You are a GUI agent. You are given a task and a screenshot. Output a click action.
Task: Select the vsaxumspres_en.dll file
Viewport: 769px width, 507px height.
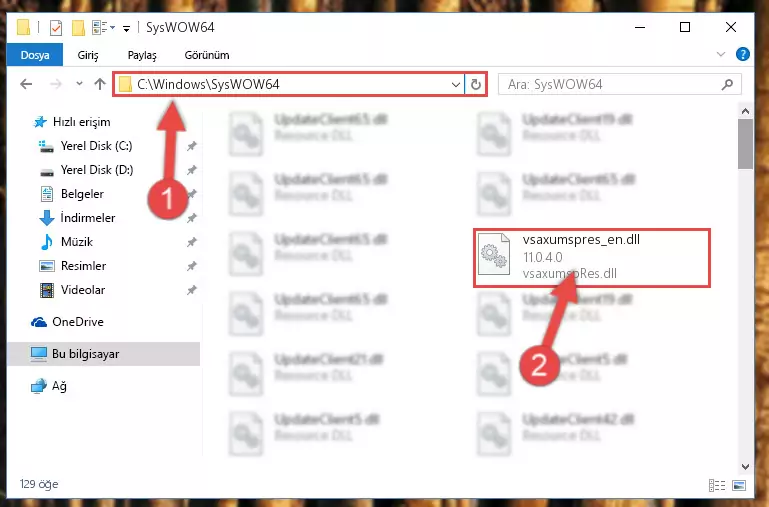(592, 257)
